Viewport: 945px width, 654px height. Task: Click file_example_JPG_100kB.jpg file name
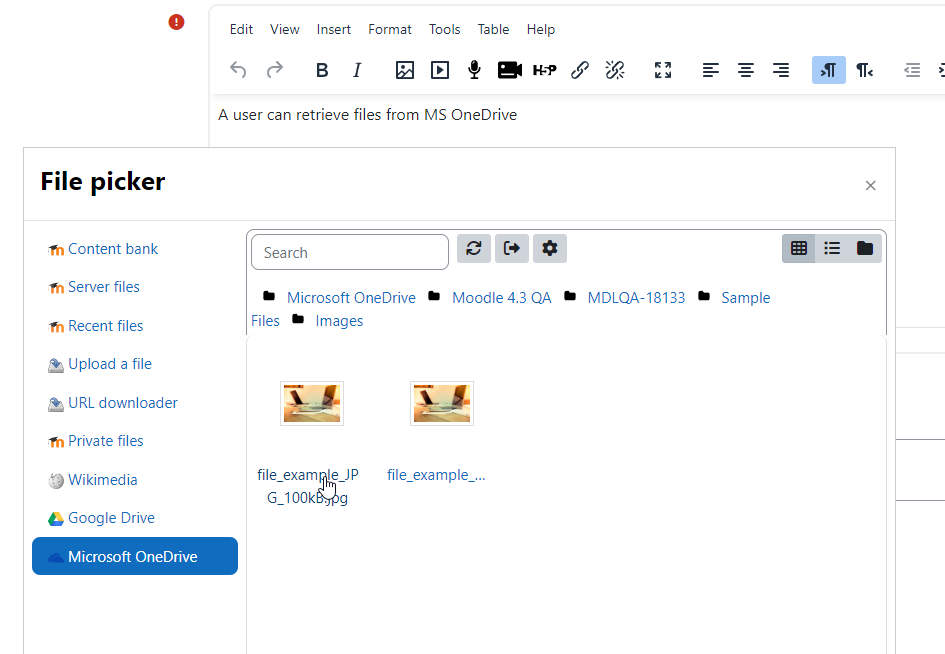(x=307, y=486)
